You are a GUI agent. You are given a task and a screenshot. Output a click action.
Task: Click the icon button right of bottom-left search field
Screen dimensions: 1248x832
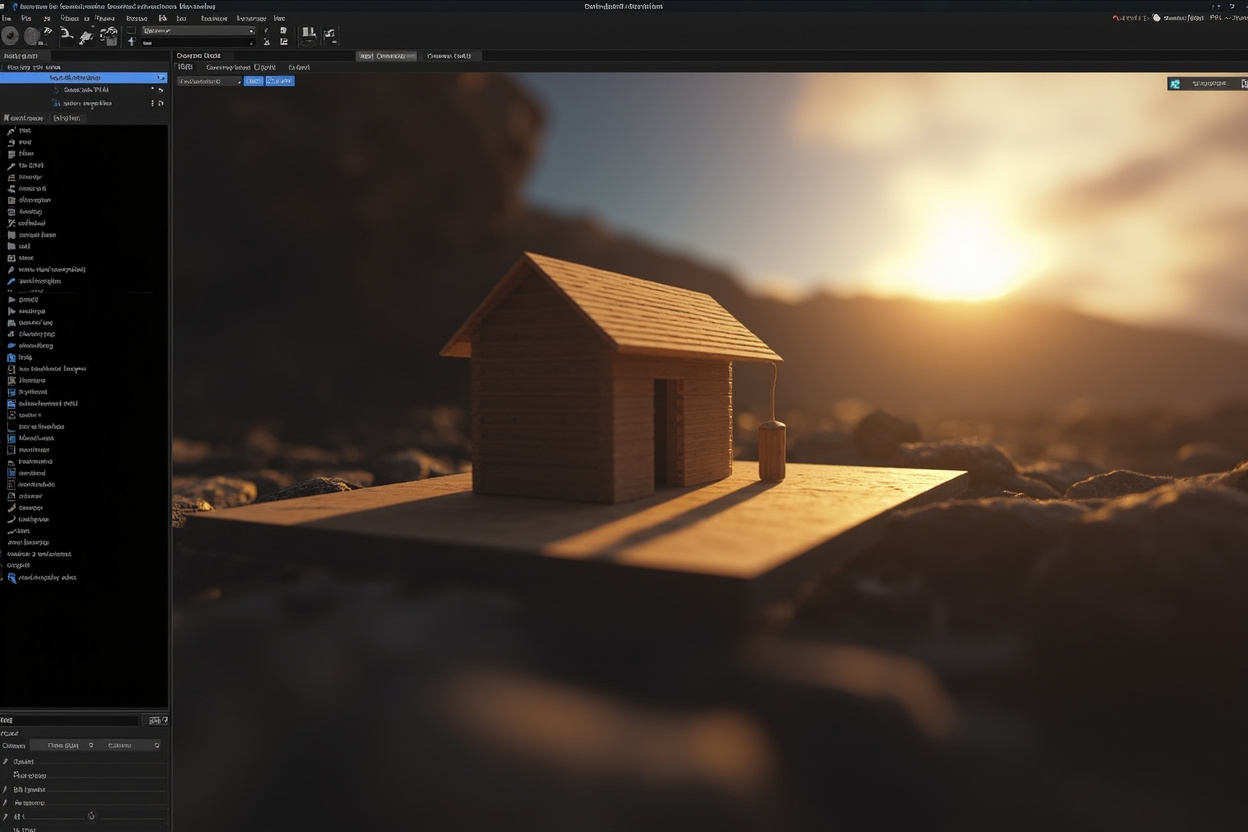(157, 720)
